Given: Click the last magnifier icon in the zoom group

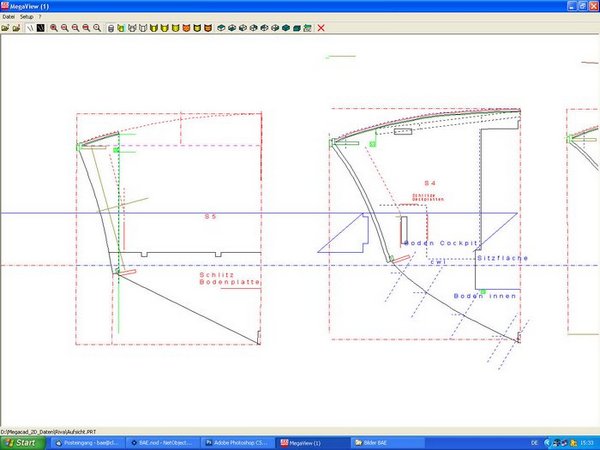Looking at the screenshot, I should 97,28.
